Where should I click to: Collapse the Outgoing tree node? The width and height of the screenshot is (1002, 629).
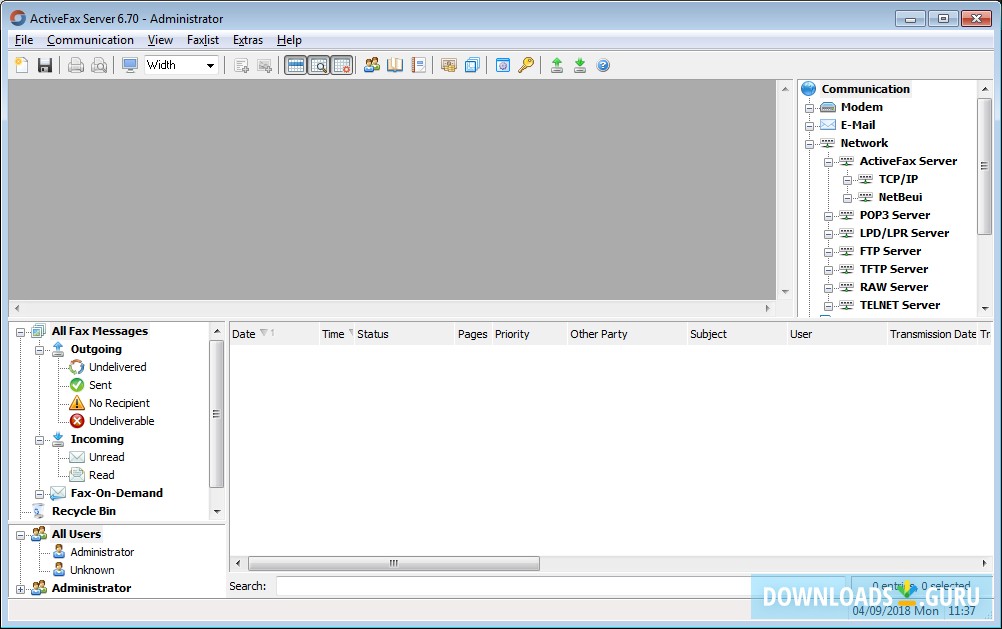pos(41,350)
